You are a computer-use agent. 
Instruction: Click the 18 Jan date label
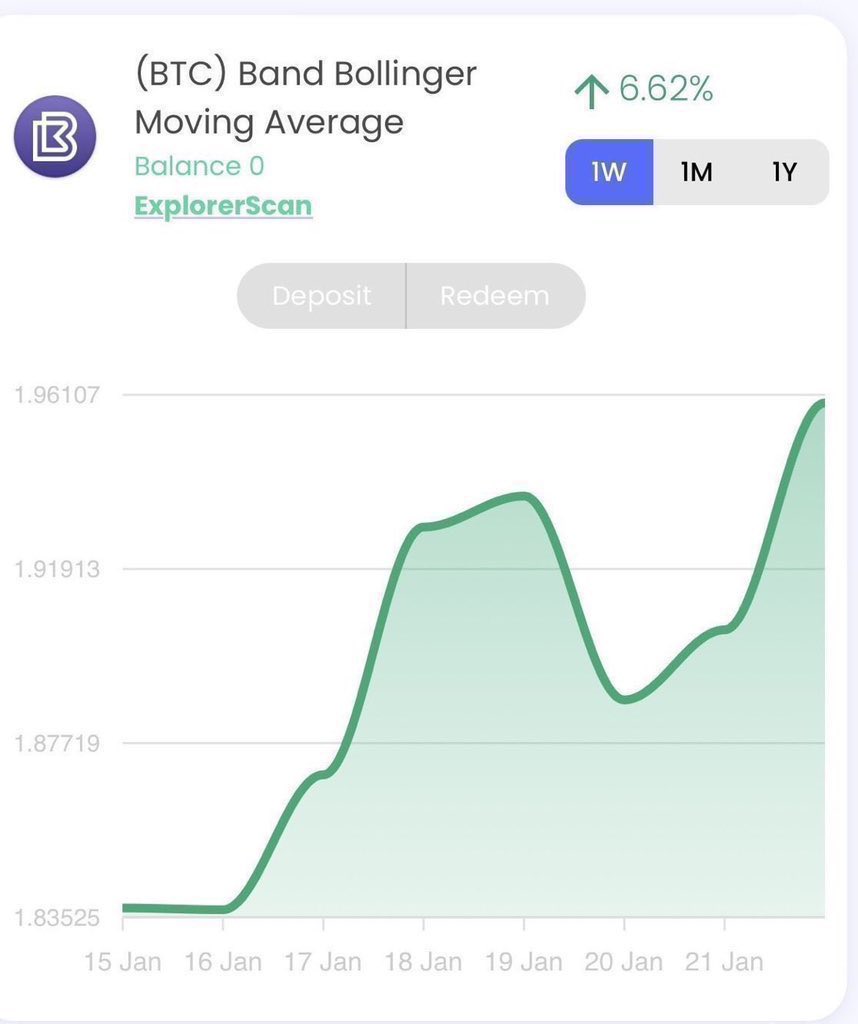pos(424,962)
